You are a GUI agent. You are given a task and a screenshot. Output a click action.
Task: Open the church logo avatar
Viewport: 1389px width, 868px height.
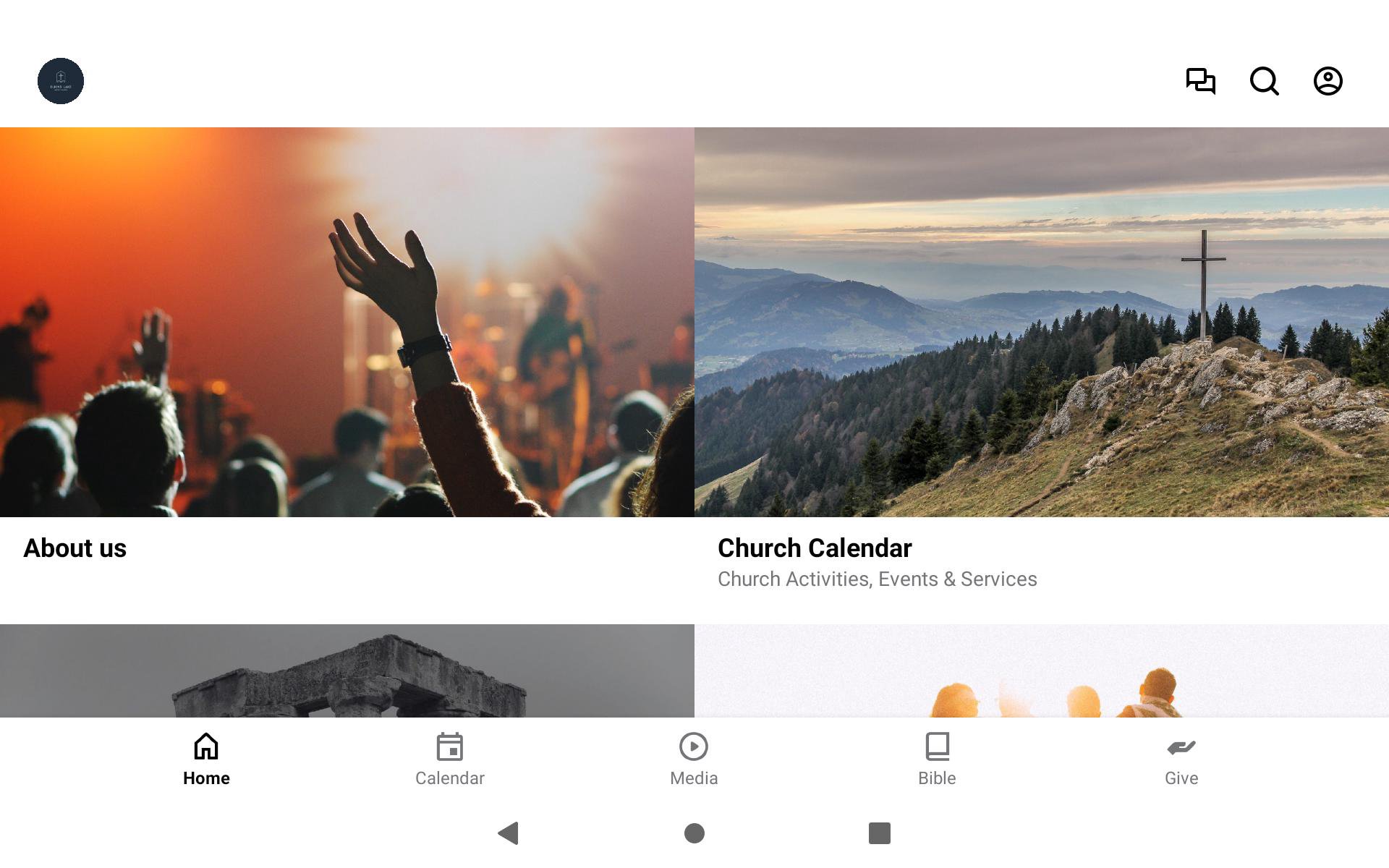[61, 81]
